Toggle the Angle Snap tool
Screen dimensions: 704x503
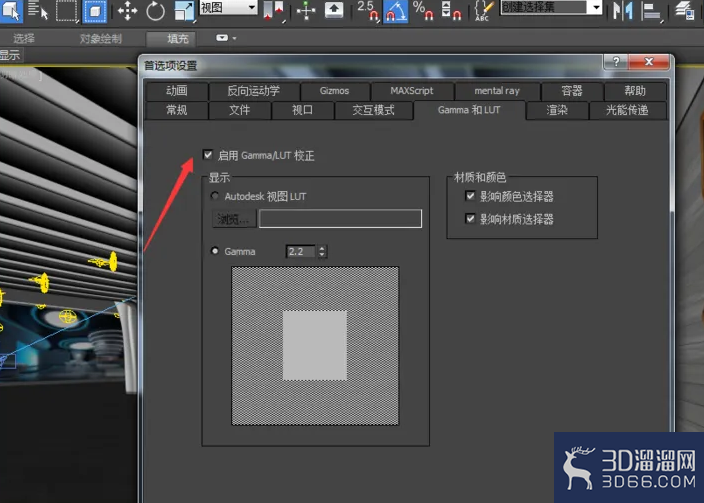tap(396, 11)
